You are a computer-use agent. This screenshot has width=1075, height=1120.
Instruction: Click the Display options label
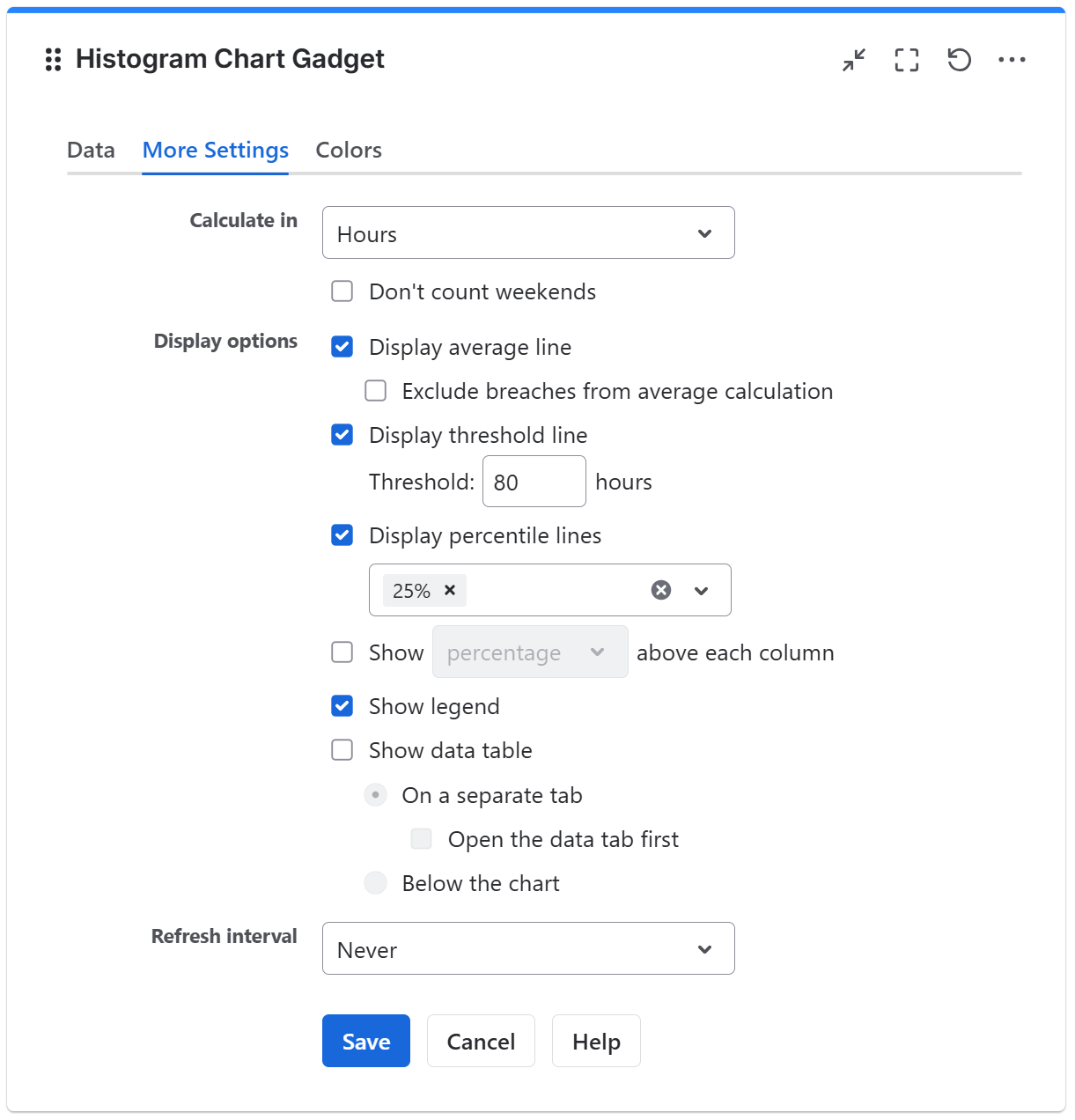[x=225, y=341]
